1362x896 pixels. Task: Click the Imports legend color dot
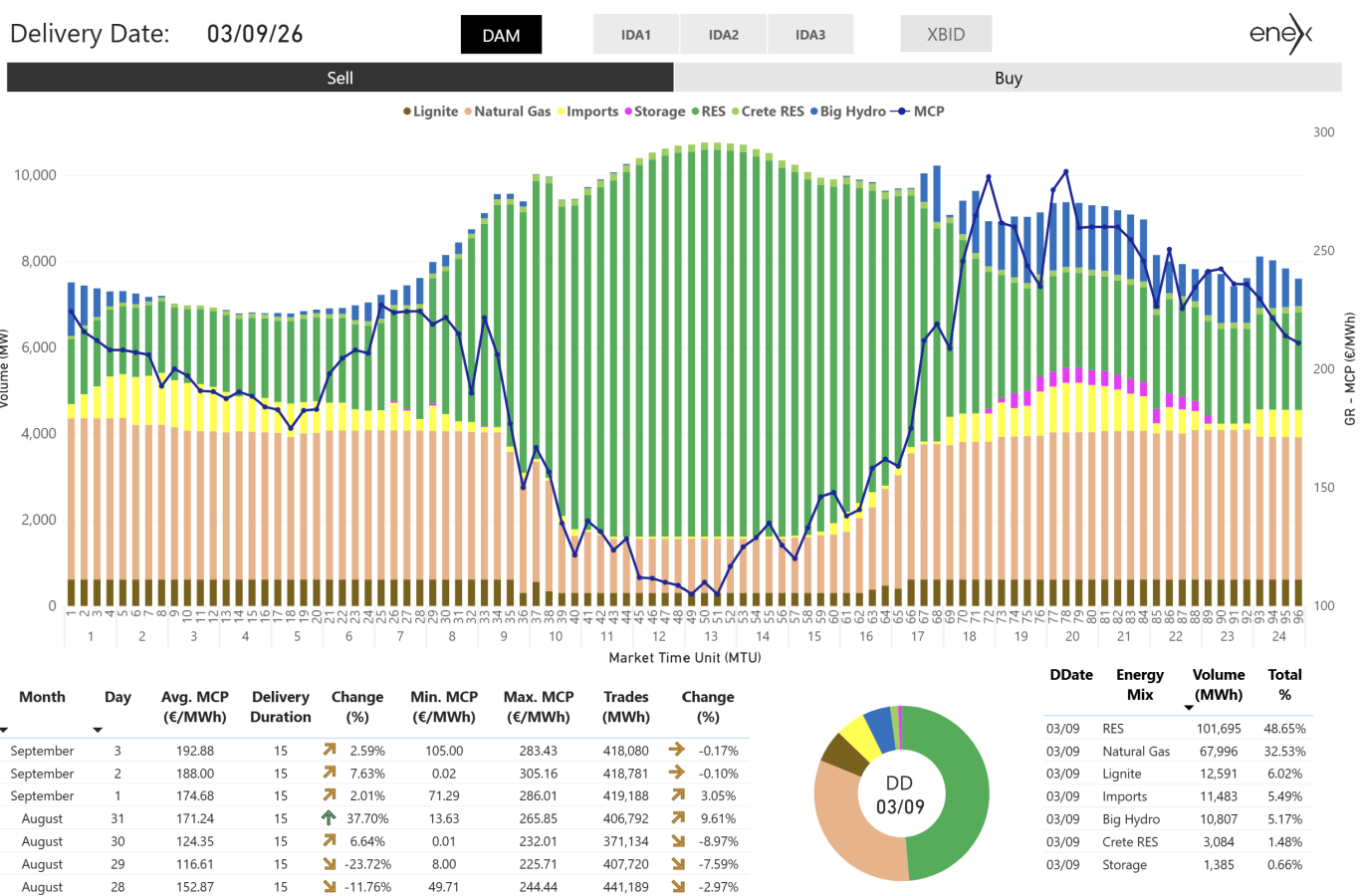561,112
